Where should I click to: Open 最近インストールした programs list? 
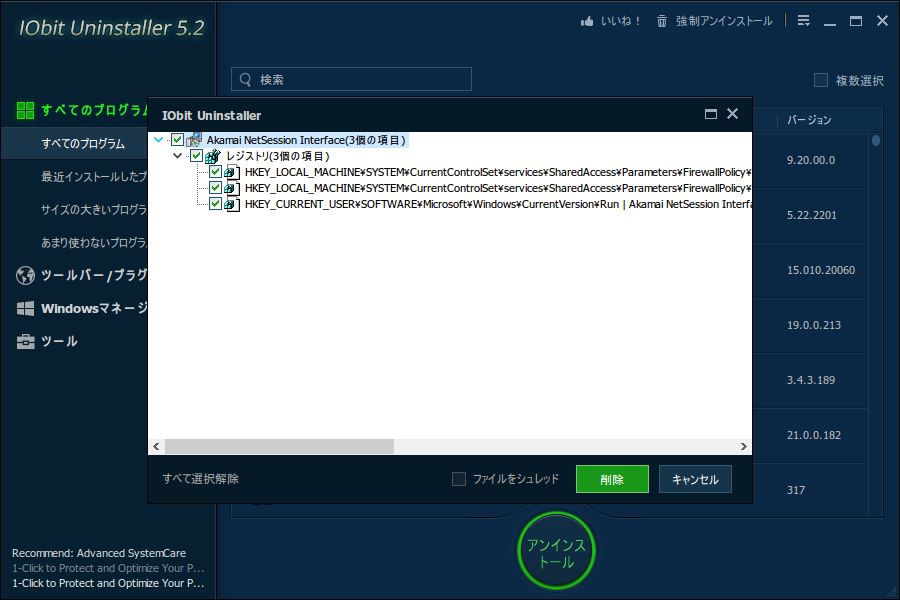[x=94, y=176]
